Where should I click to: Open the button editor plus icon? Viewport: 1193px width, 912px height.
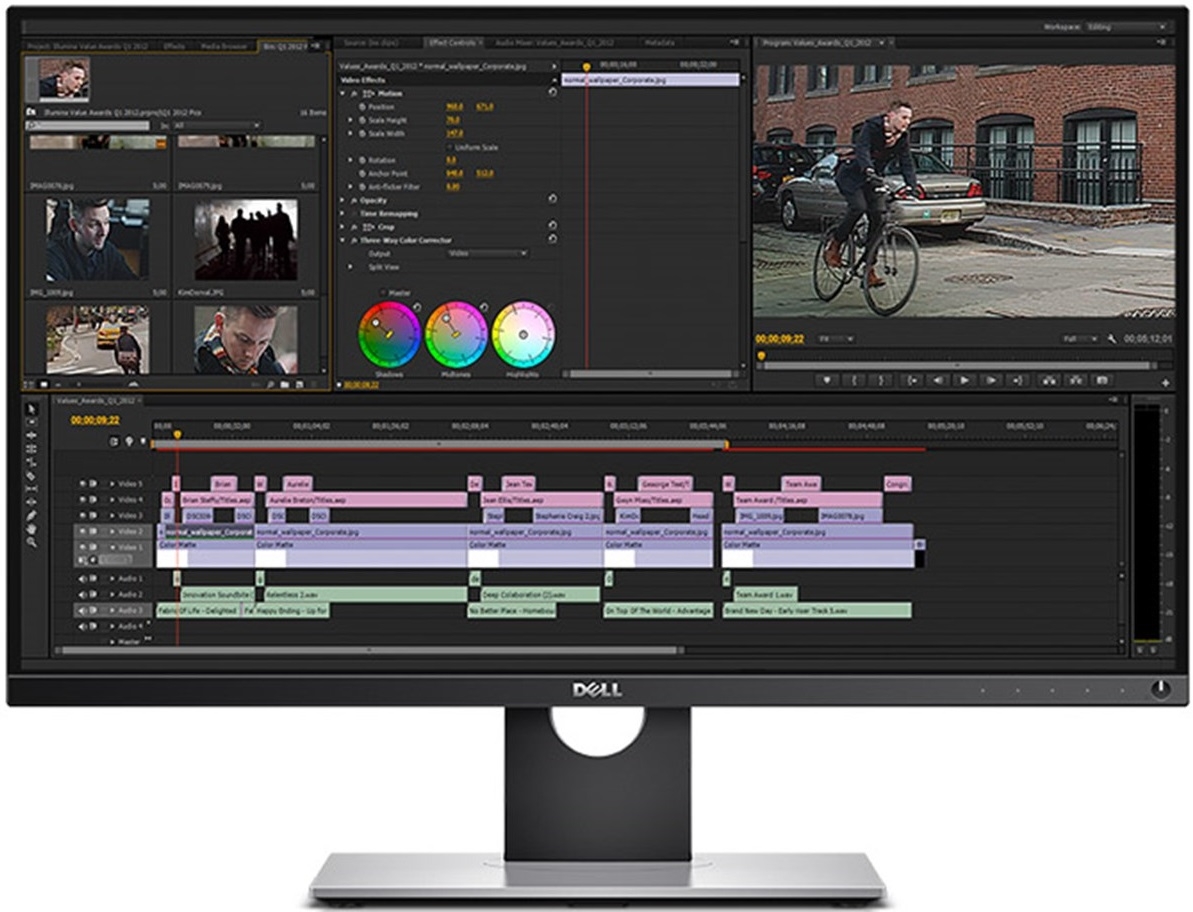point(1165,383)
